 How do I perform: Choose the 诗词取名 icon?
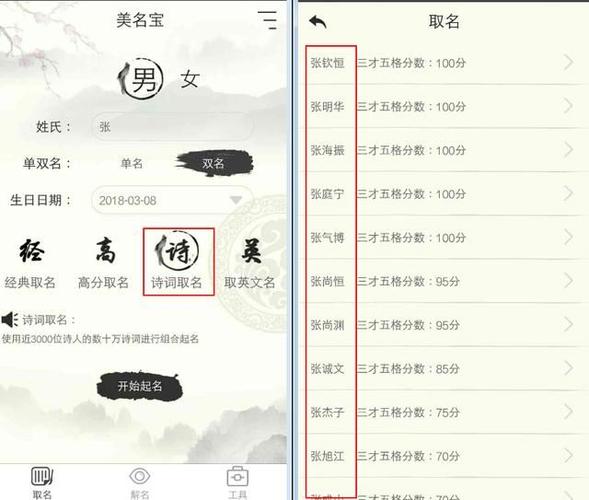[177, 250]
